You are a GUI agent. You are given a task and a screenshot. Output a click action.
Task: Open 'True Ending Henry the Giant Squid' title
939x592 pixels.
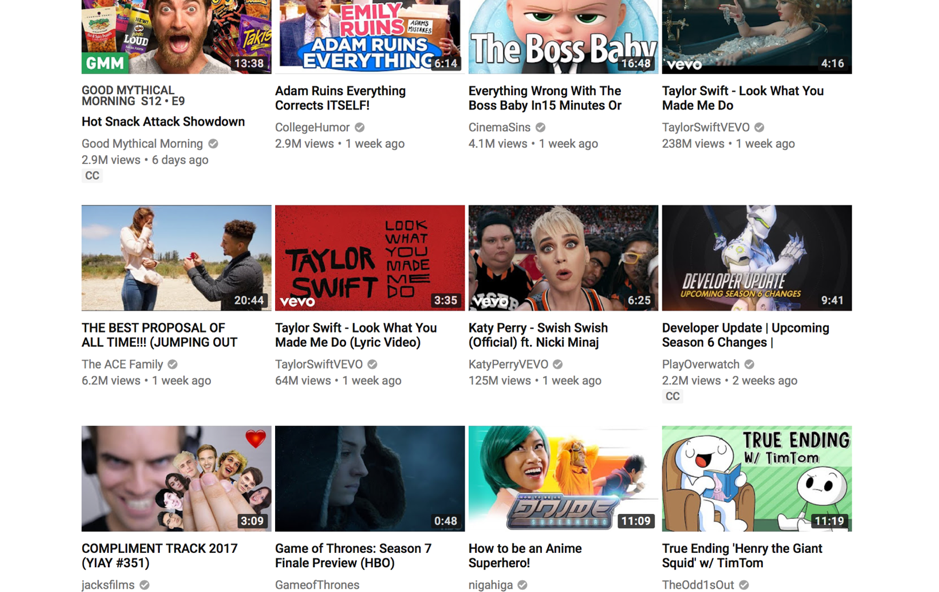(742, 555)
